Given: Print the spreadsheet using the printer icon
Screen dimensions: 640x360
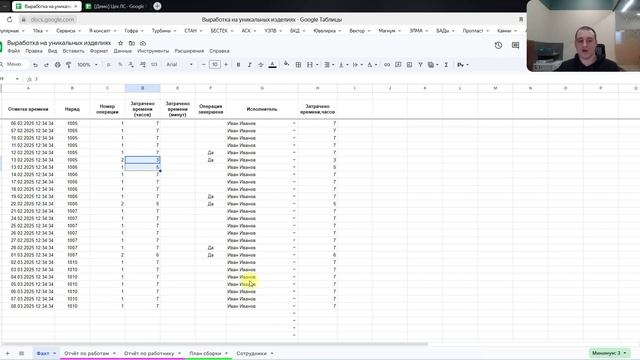Looking at the screenshot, I should coord(58,65).
